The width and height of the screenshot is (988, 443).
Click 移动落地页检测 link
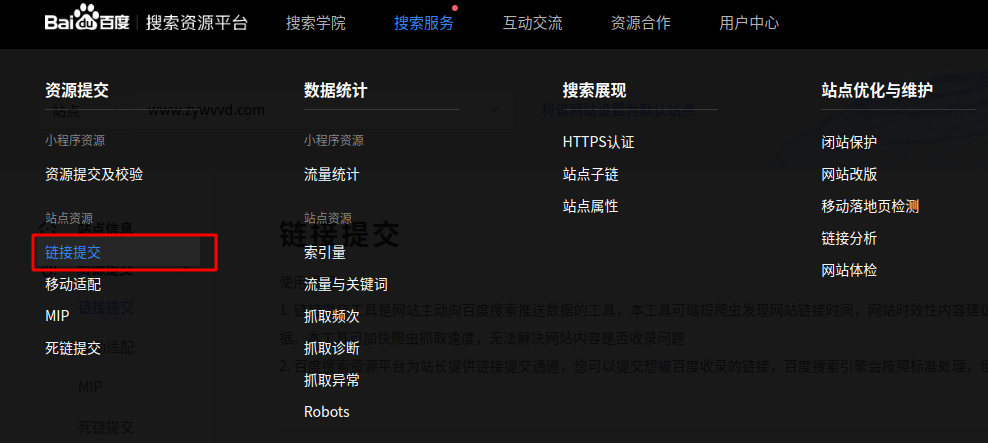coord(869,206)
